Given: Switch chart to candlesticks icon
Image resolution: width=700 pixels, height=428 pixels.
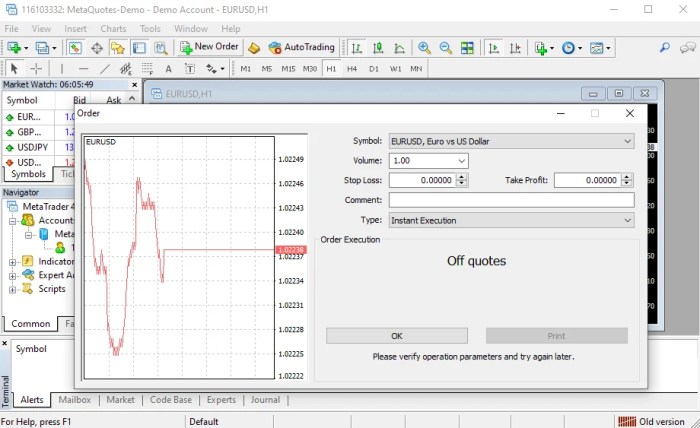Looking at the screenshot, I should pos(378,48).
